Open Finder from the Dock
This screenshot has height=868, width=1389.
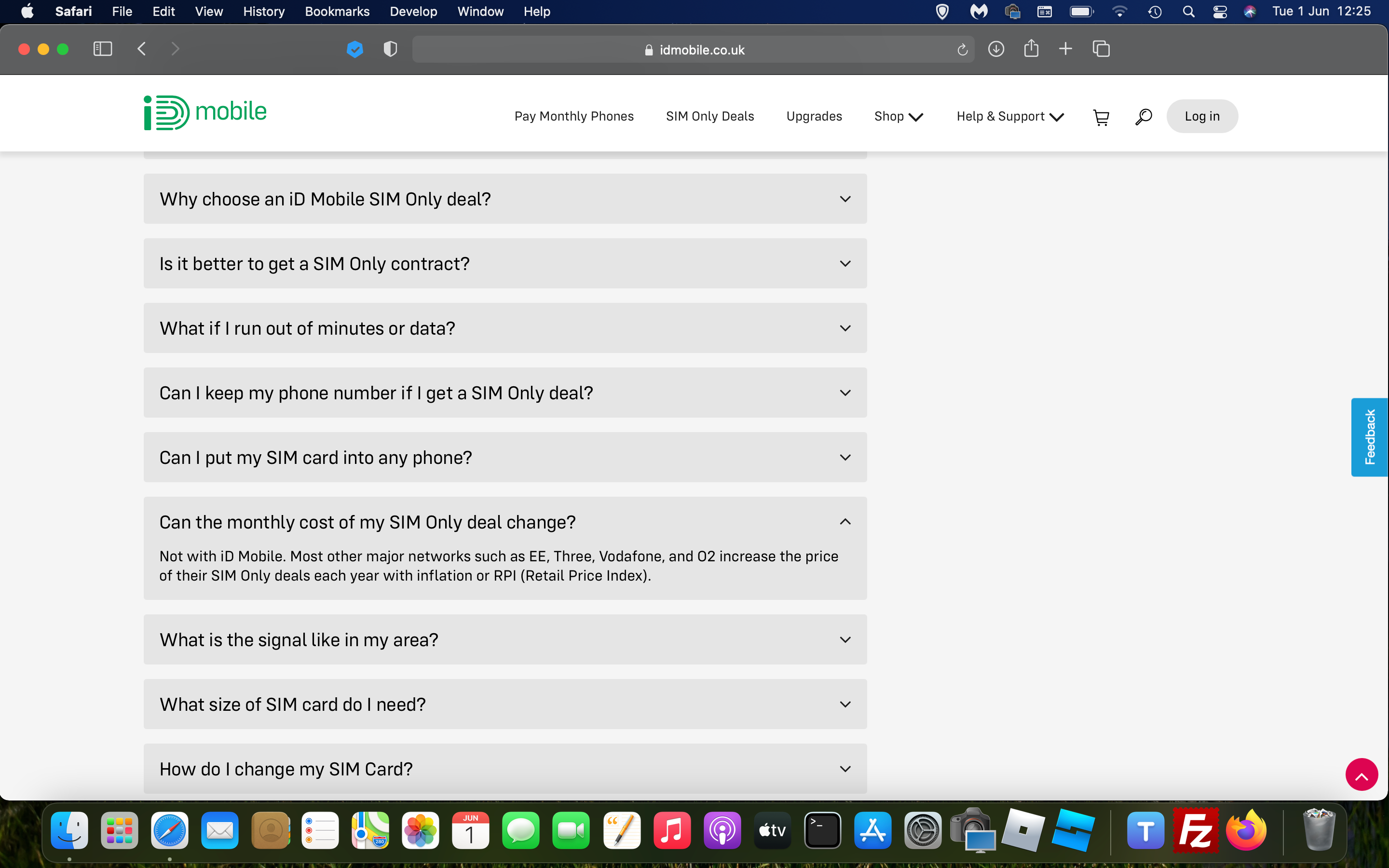[69, 830]
